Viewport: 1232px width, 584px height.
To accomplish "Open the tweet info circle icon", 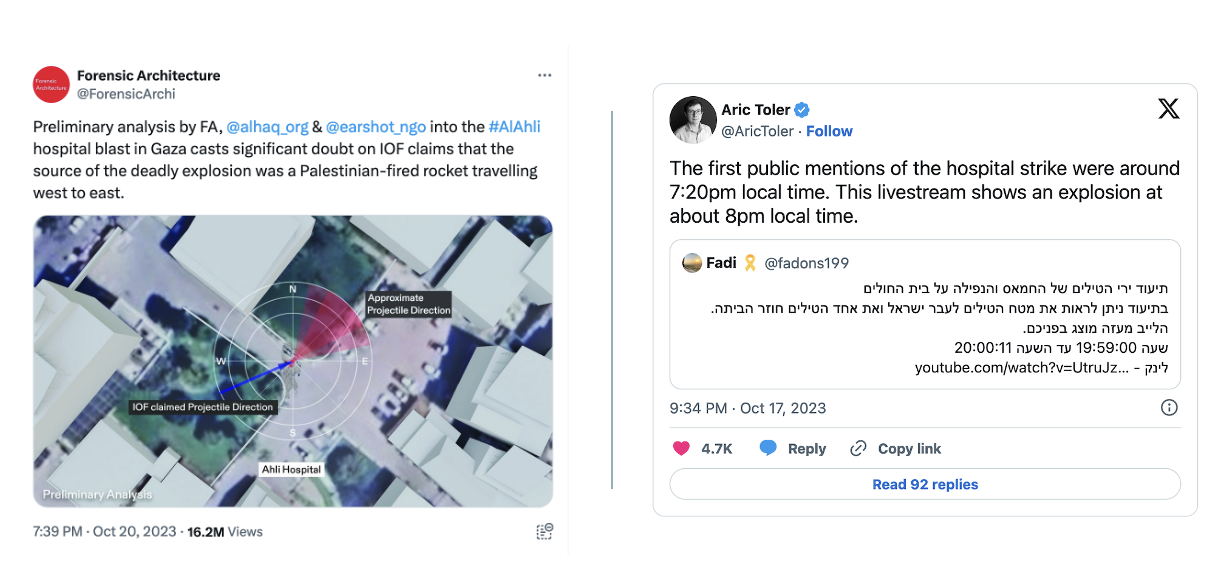I will click(1168, 408).
